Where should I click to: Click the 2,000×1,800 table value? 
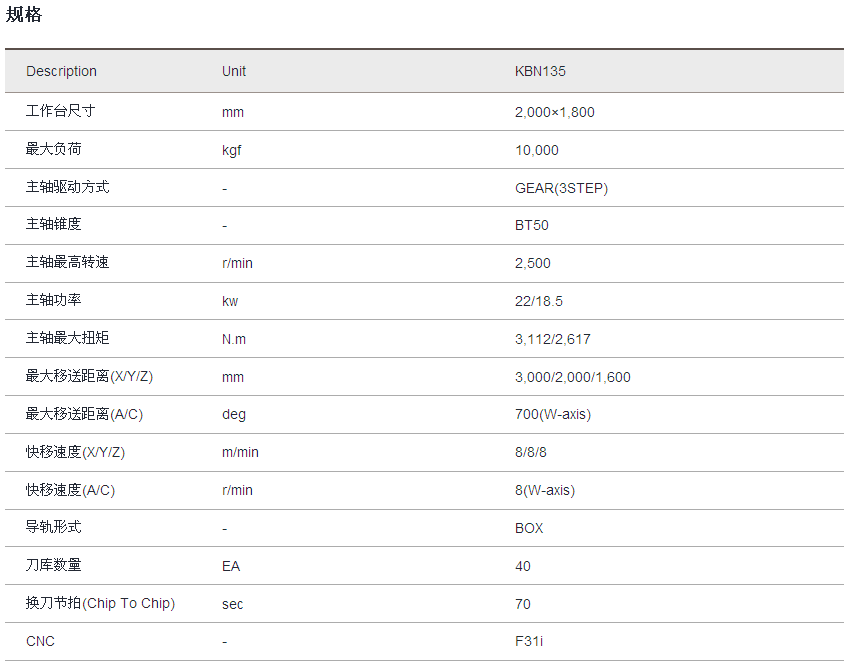point(554,112)
